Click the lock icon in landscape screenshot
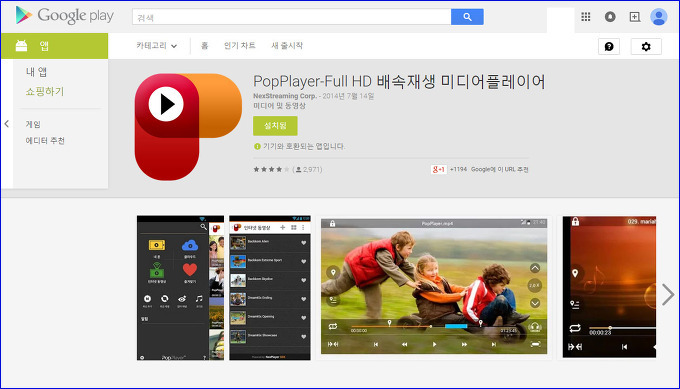The image size is (680, 389). (333, 224)
